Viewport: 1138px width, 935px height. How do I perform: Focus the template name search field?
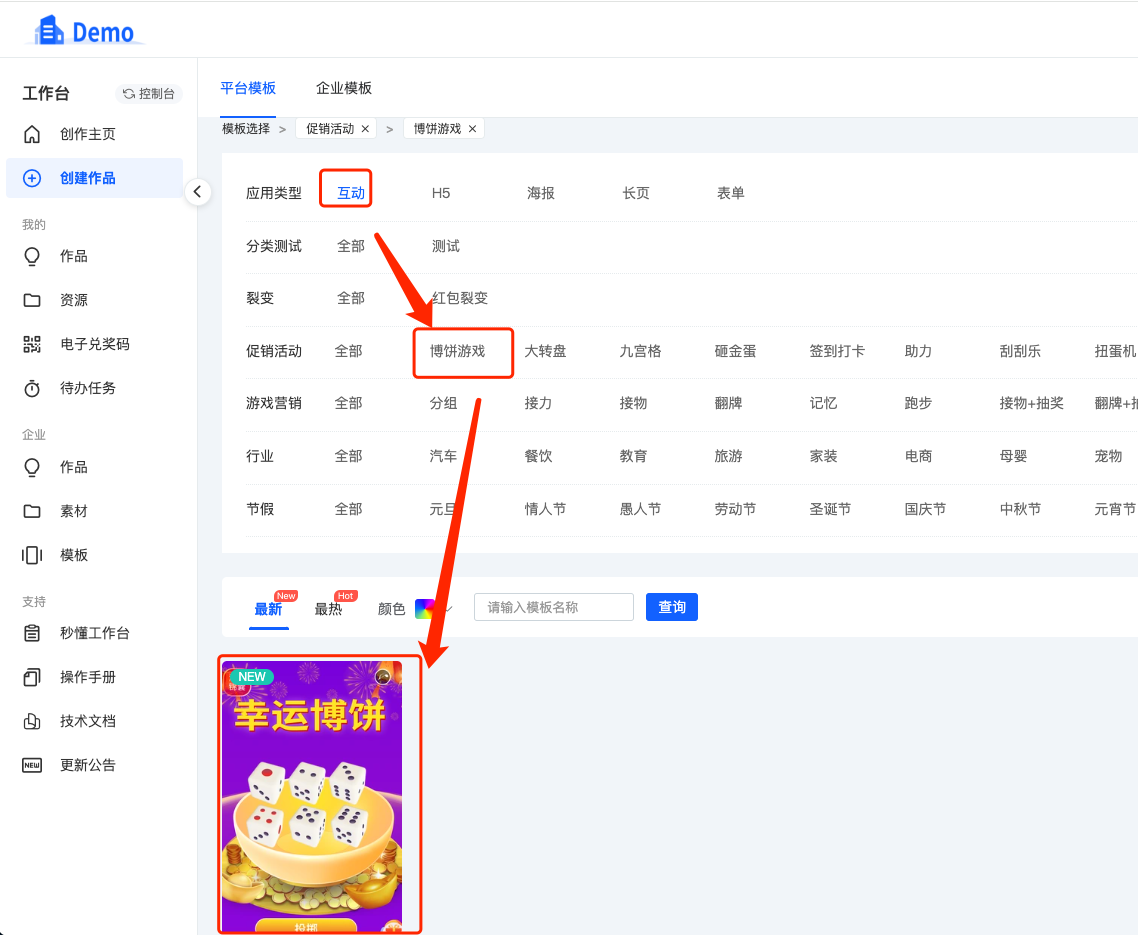coord(553,607)
